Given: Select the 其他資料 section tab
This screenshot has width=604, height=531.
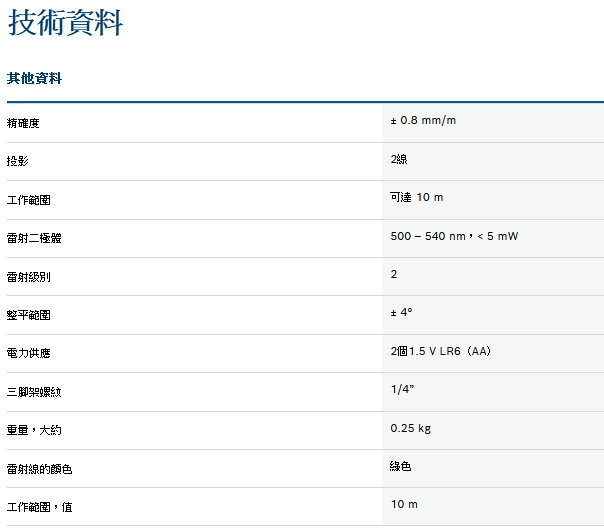Looking at the screenshot, I should click(x=34, y=78).
